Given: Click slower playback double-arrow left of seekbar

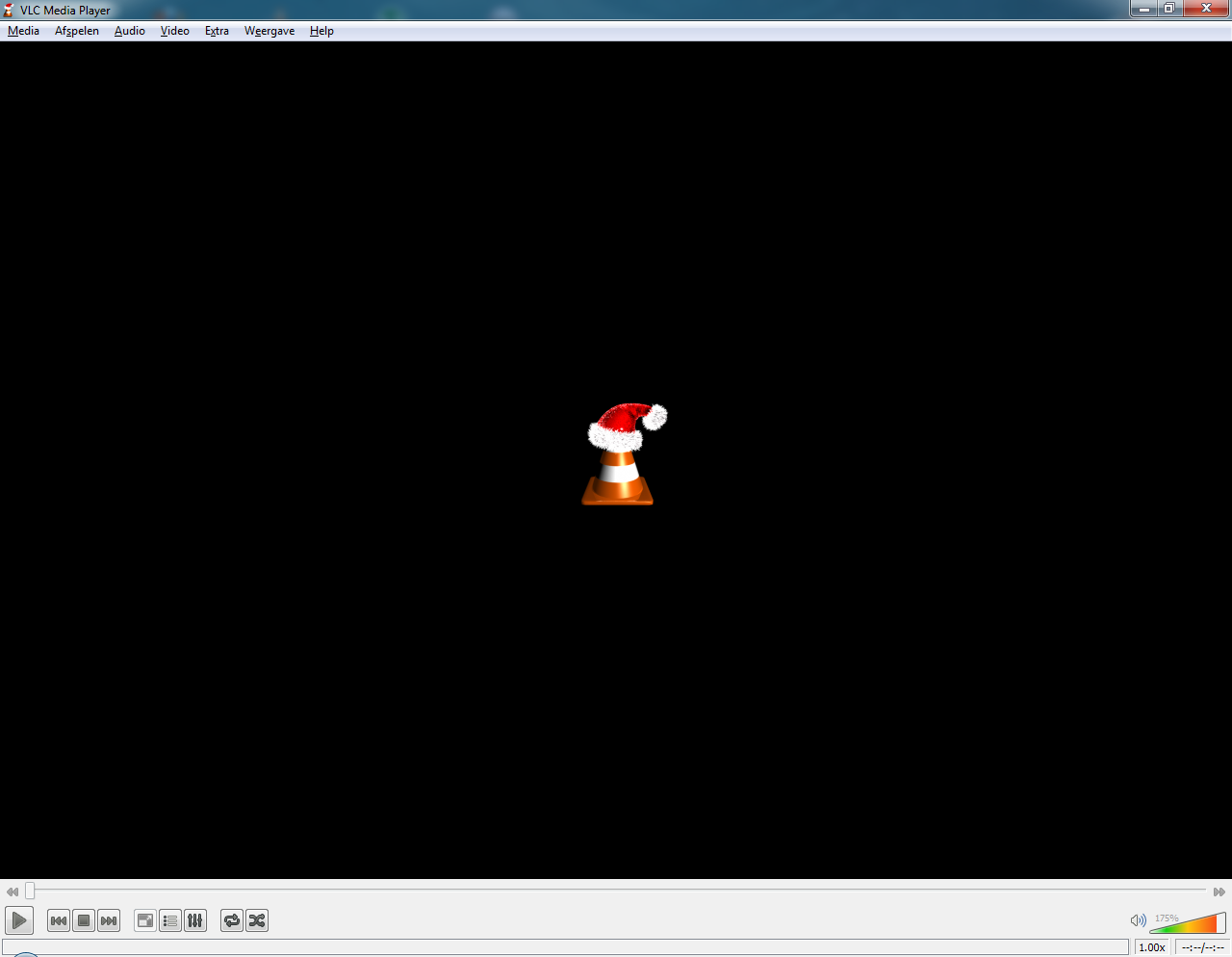Looking at the screenshot, I should click(13, 892).
